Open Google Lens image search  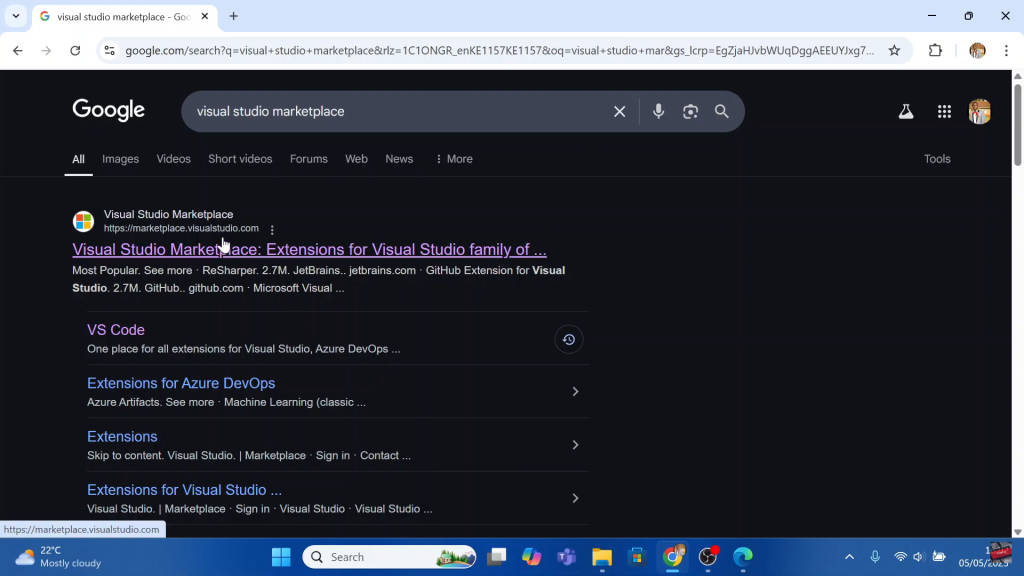tap(690, 112)
